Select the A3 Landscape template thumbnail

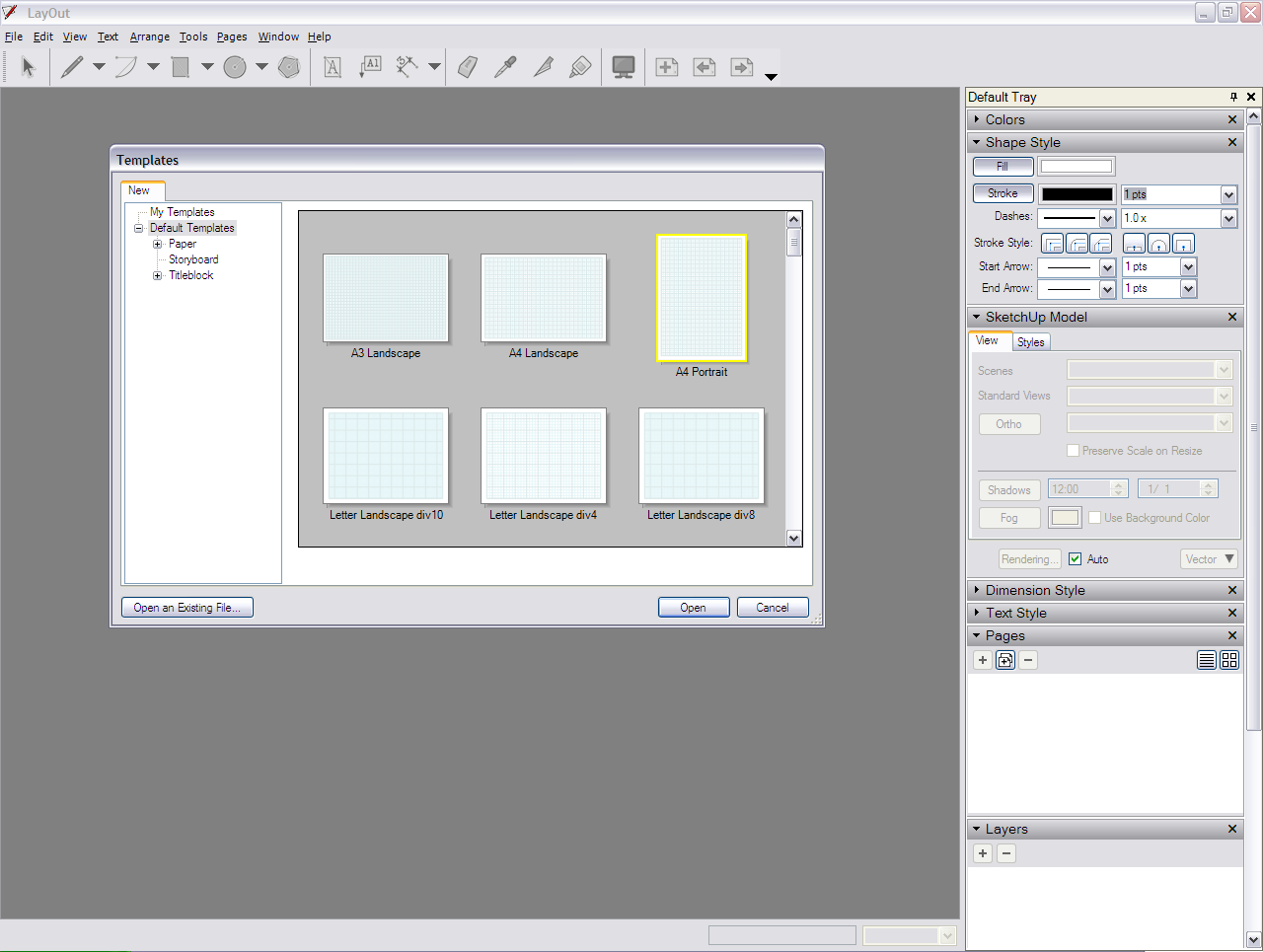pyautogui.click(x=386, y=298)
